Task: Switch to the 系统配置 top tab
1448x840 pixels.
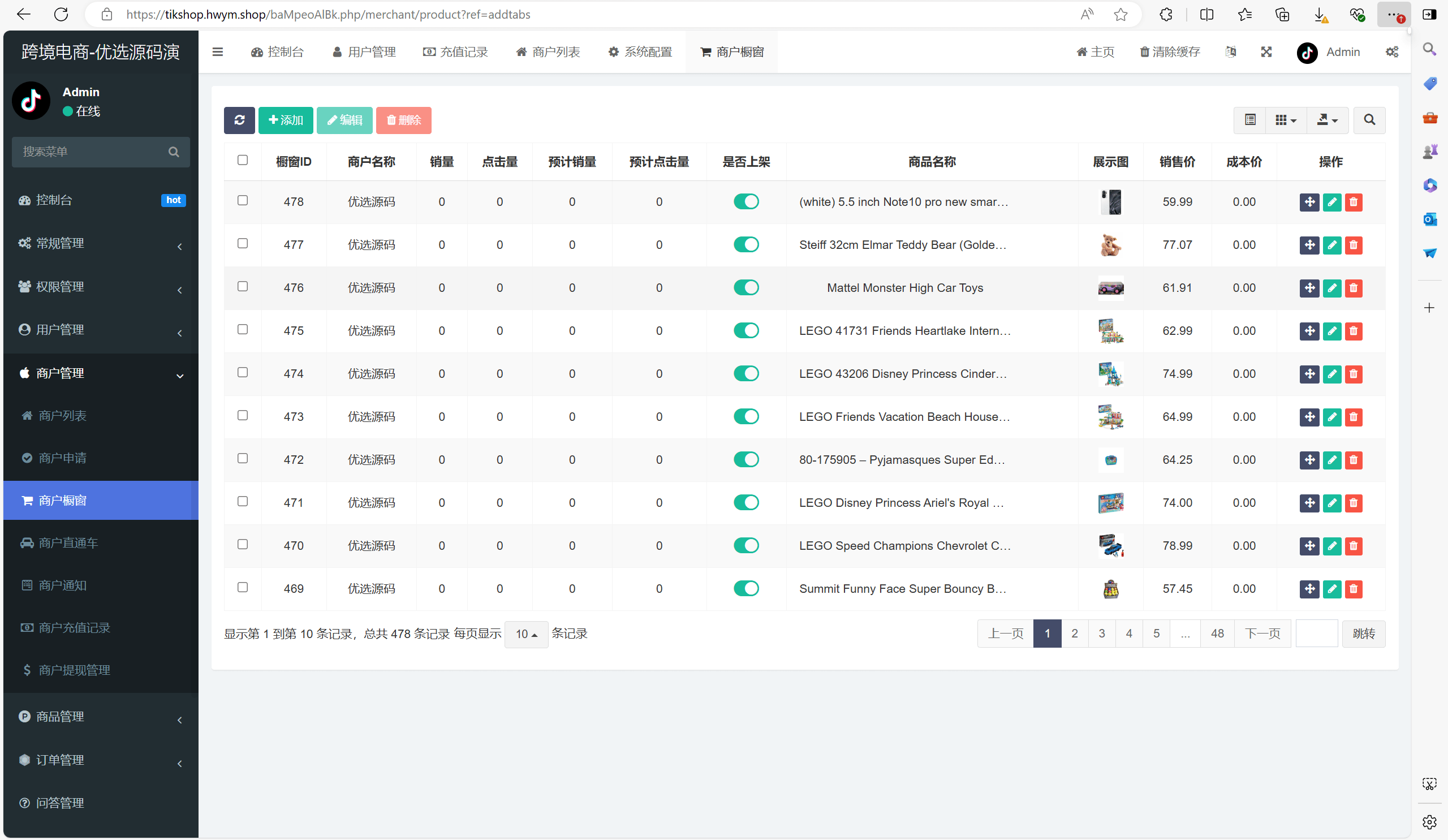Action: pyautogui.click(x=640, y=52)
